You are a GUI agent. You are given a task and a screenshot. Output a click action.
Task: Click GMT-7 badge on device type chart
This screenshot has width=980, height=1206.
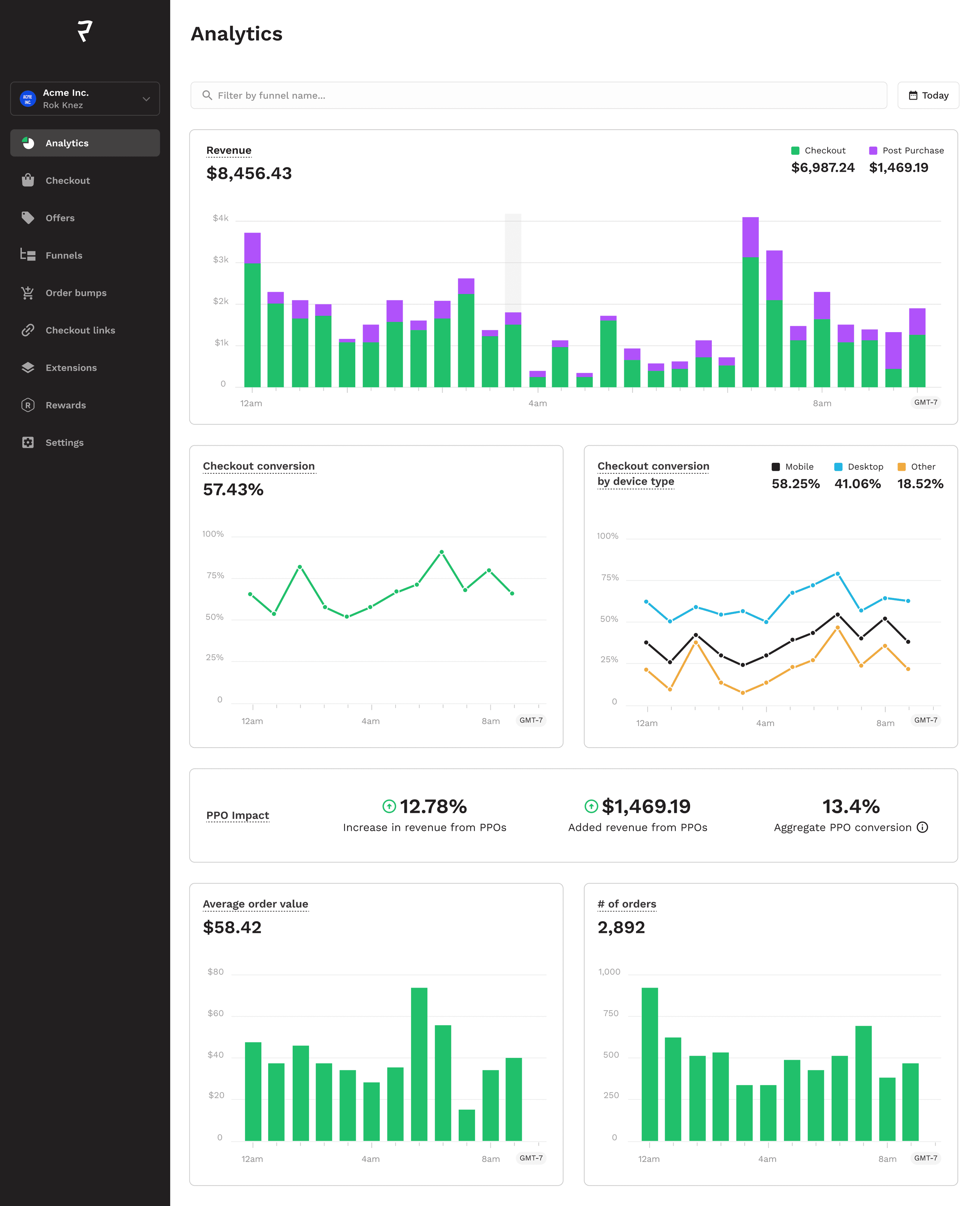coord(926,720)
